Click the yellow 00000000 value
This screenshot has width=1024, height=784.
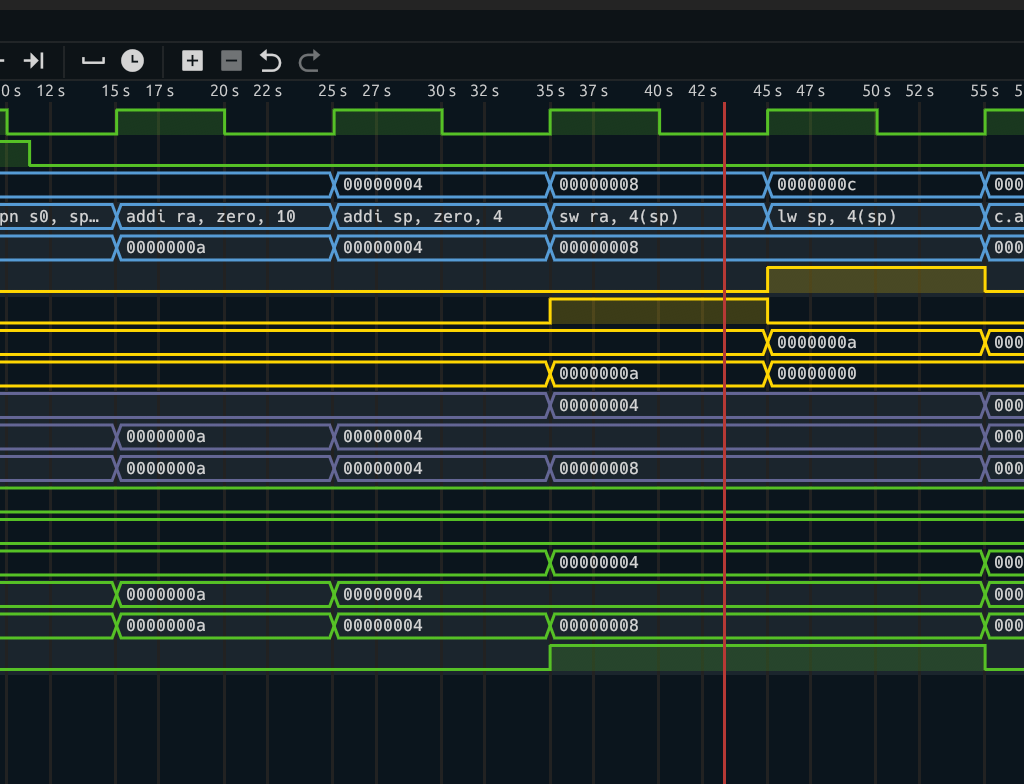coord(816,374)
